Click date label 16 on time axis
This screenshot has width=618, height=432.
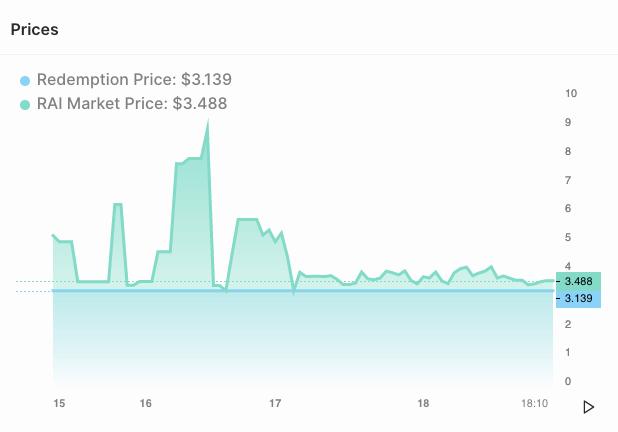pyautogui.click(x=146, y=403)
